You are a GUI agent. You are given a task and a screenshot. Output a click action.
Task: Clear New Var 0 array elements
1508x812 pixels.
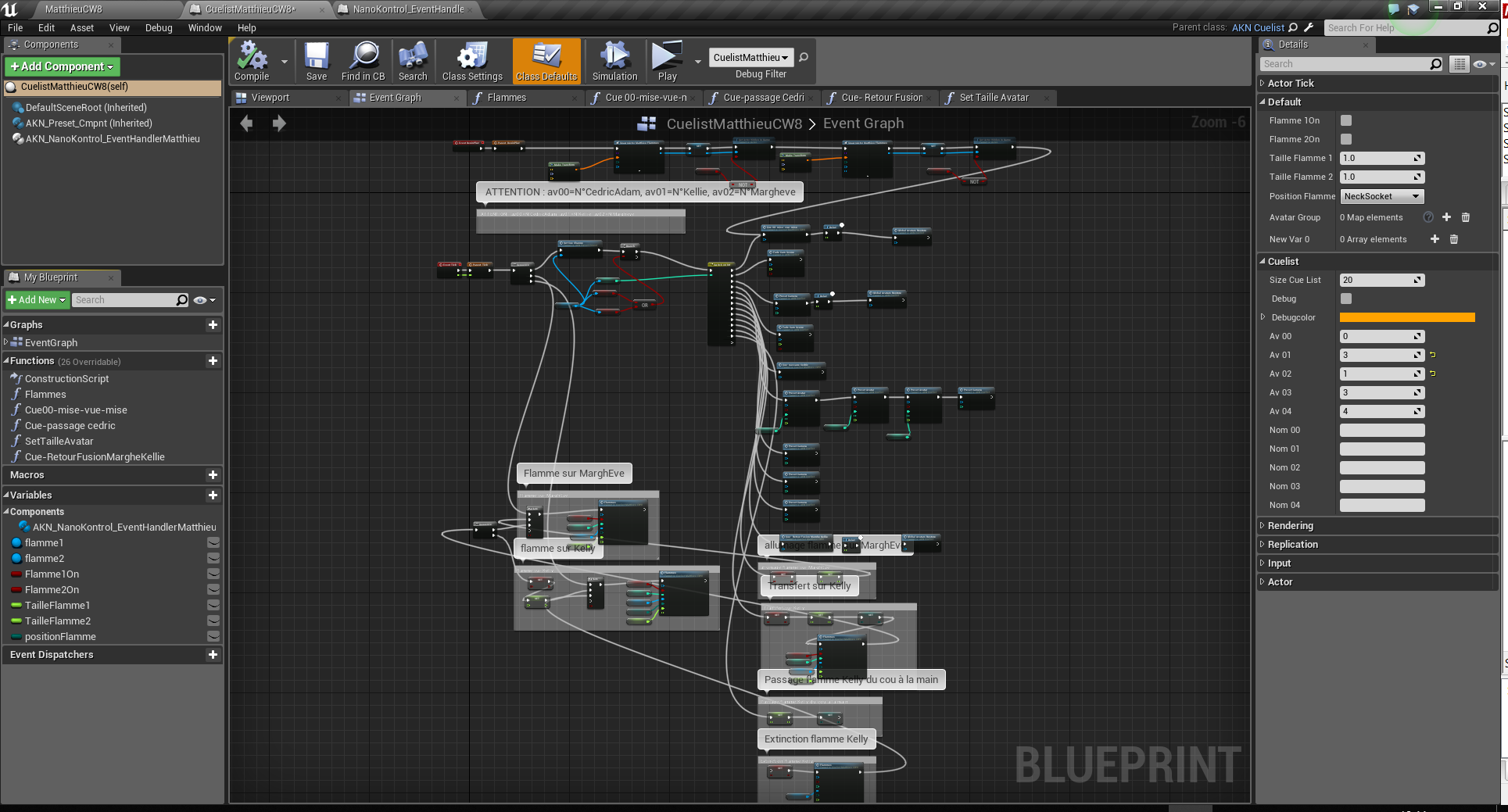pos(1454,239)
